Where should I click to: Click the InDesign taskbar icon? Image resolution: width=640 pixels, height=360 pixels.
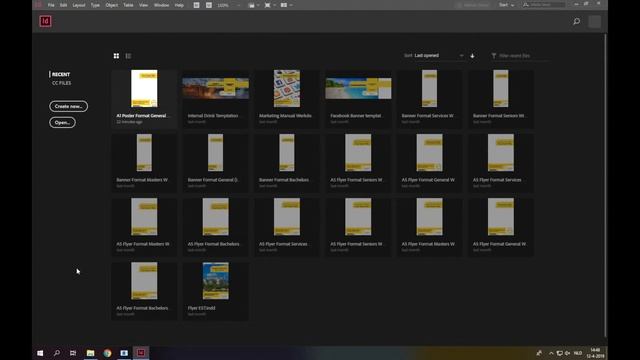click(x=141, y=353)
